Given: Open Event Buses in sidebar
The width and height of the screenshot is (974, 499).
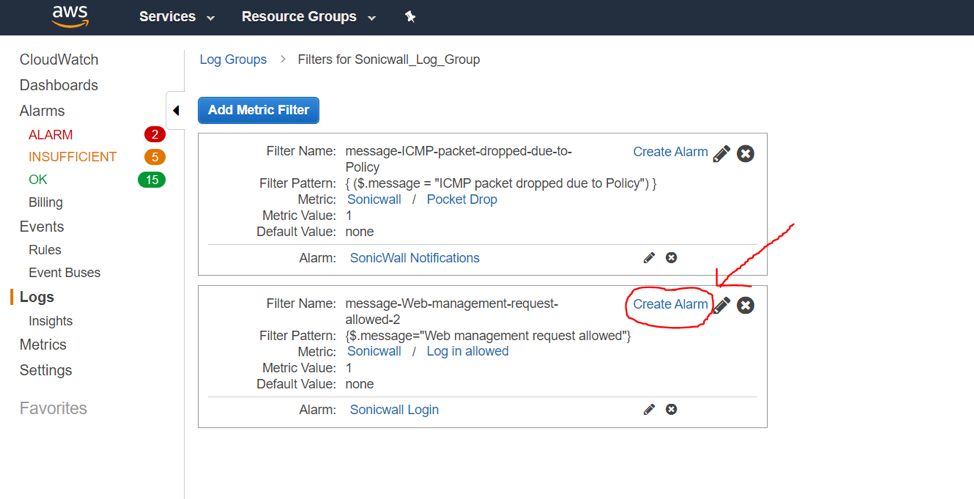Looking at the screenshot, I should click(x=64, y=272).
